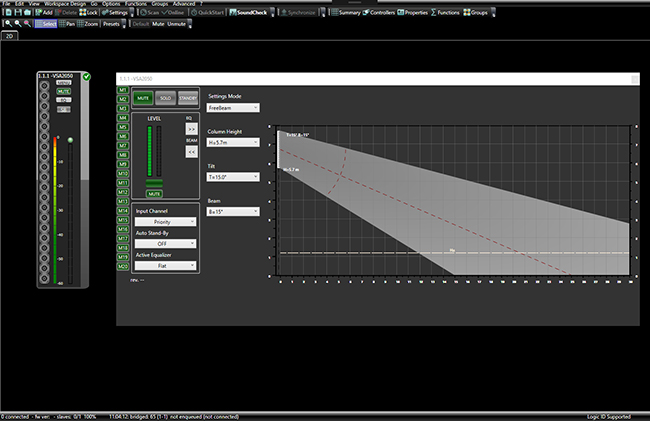Switch to the 2D tab
The image size is (650, 421).
point(11,35)
